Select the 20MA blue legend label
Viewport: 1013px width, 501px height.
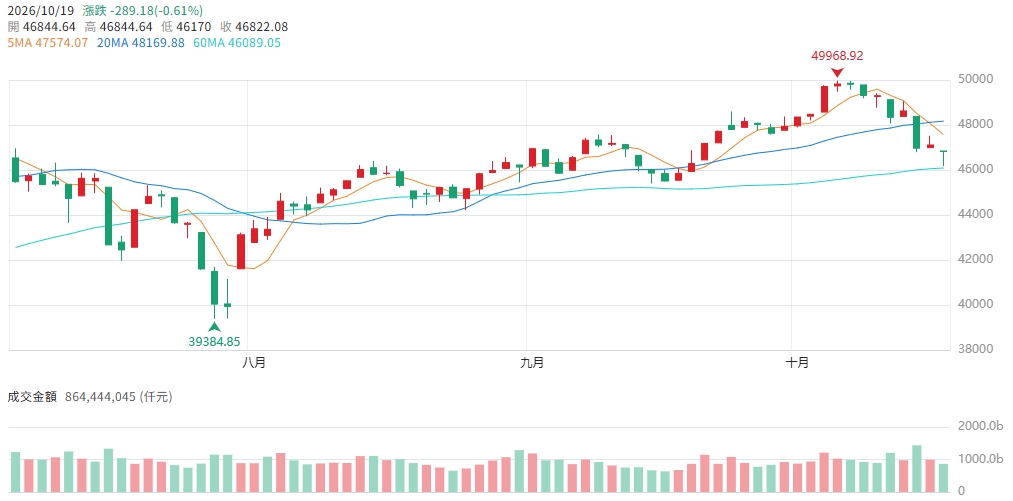pyautogui.click(x=139, y=43)
